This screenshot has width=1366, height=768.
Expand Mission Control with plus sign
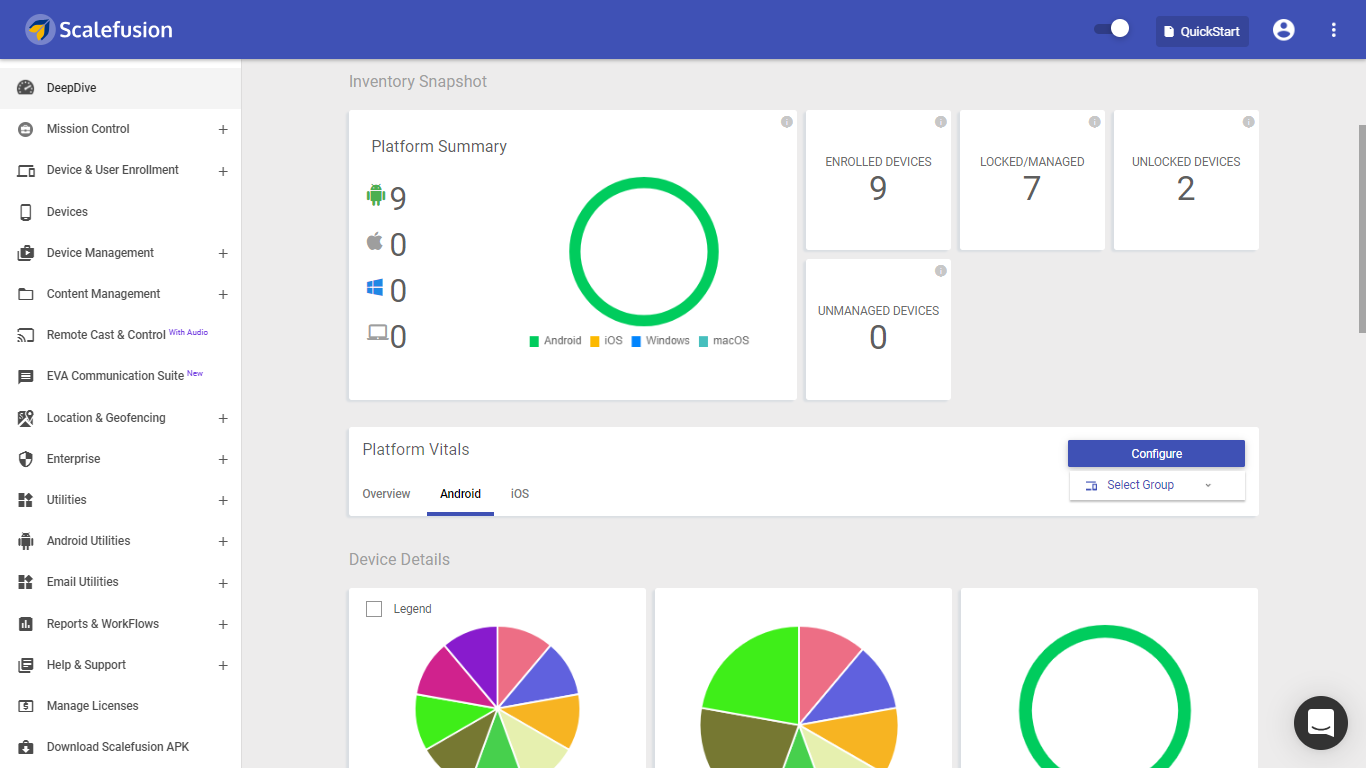223,130
